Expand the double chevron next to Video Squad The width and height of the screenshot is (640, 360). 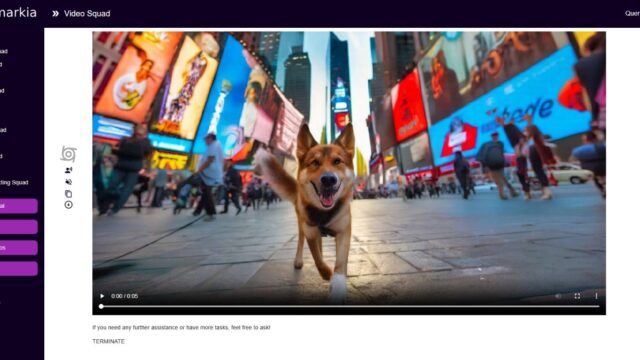pos(55,13)
